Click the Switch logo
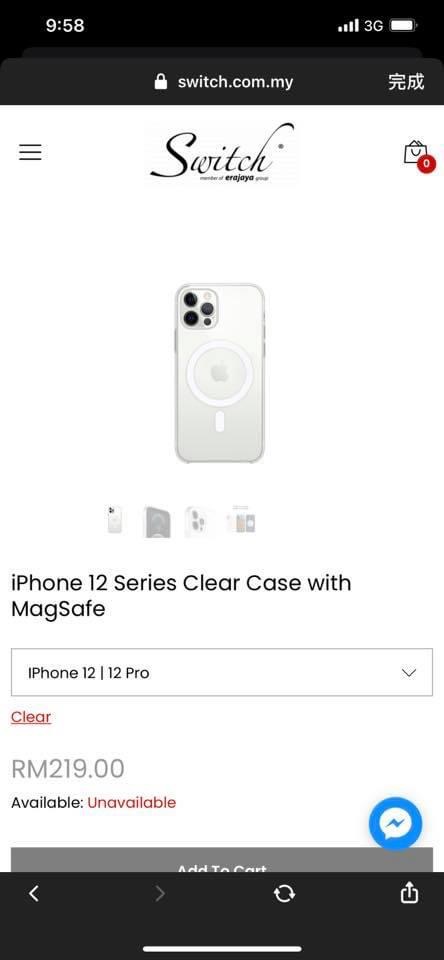 coord(221,153)
